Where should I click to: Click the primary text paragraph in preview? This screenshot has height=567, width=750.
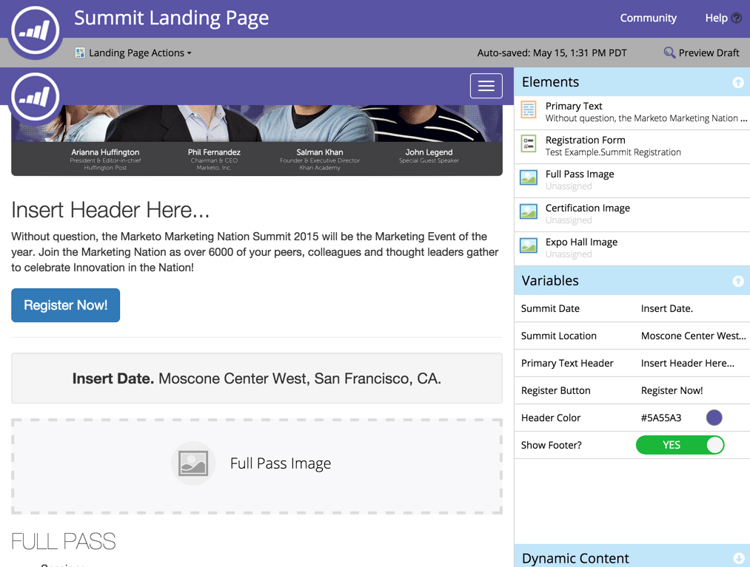(255, 252)
